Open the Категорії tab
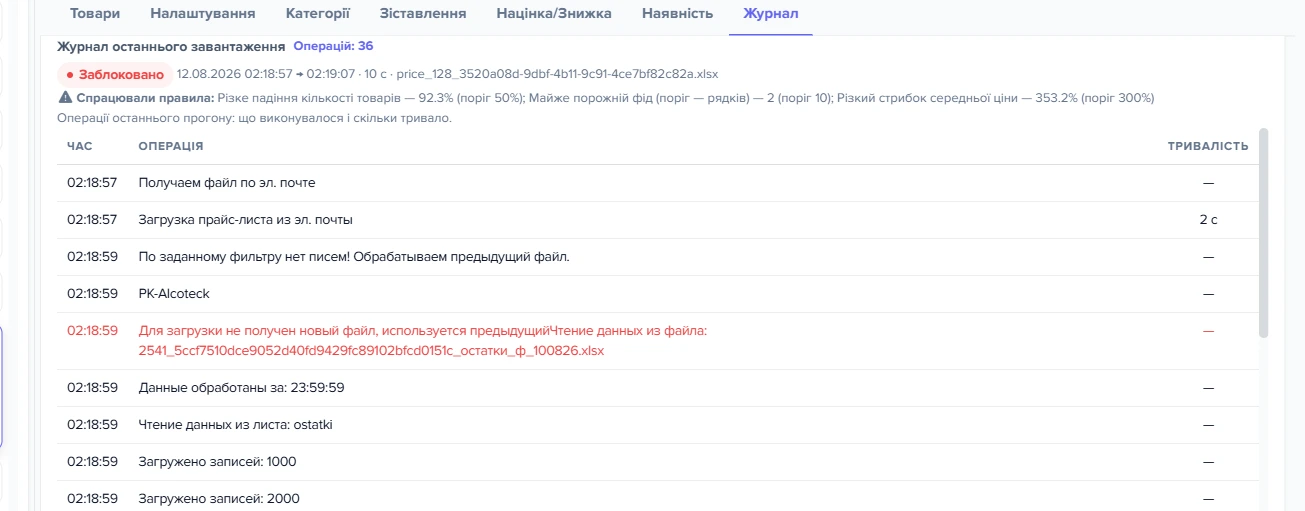 point(317,14)
